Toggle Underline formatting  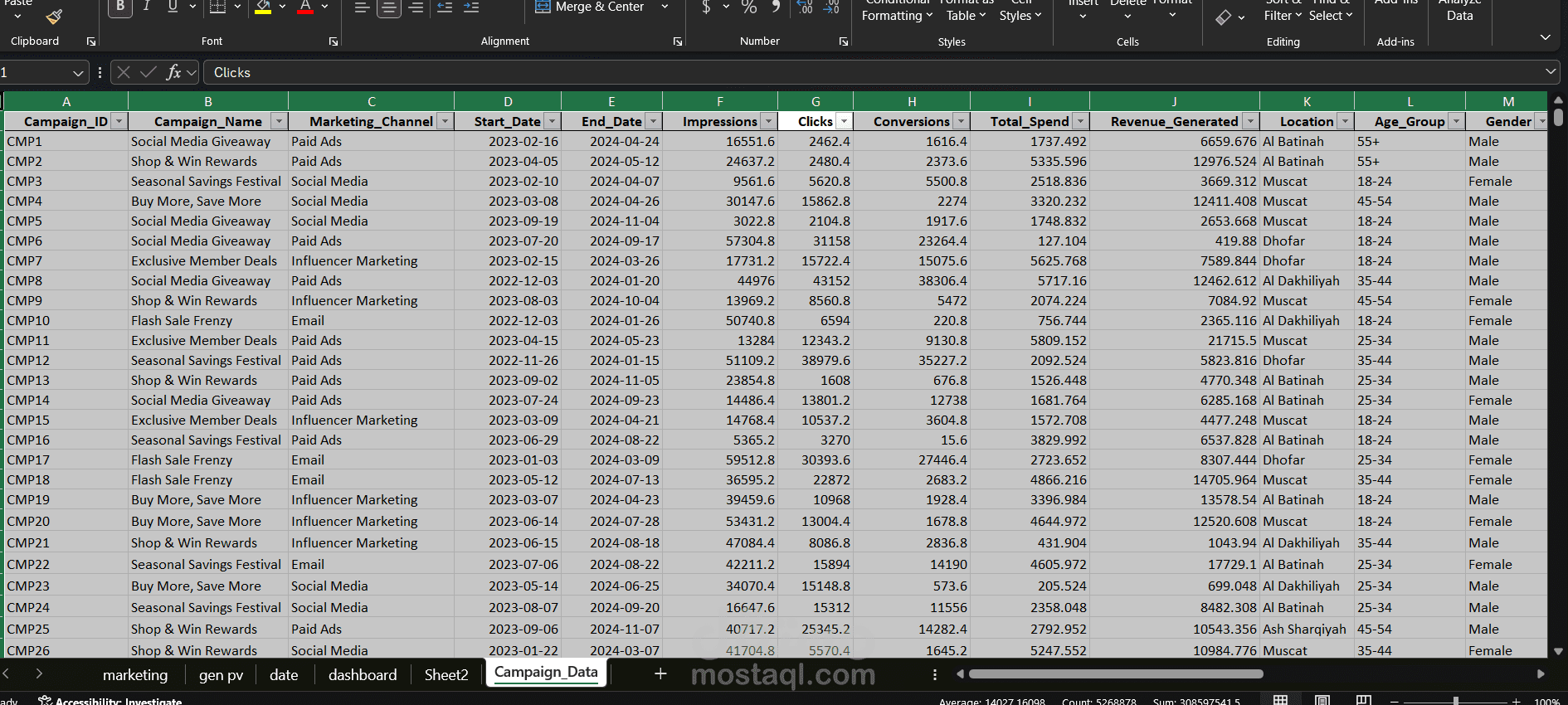pyautogui.click(x=173, y=7)
